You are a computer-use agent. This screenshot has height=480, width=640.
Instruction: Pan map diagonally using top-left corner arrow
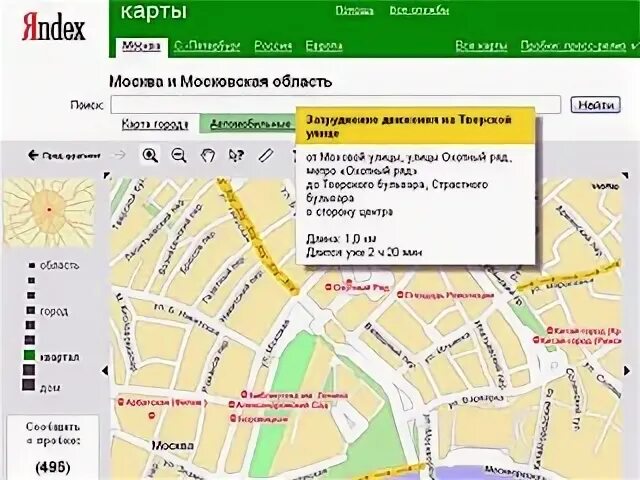click(107, 176)
